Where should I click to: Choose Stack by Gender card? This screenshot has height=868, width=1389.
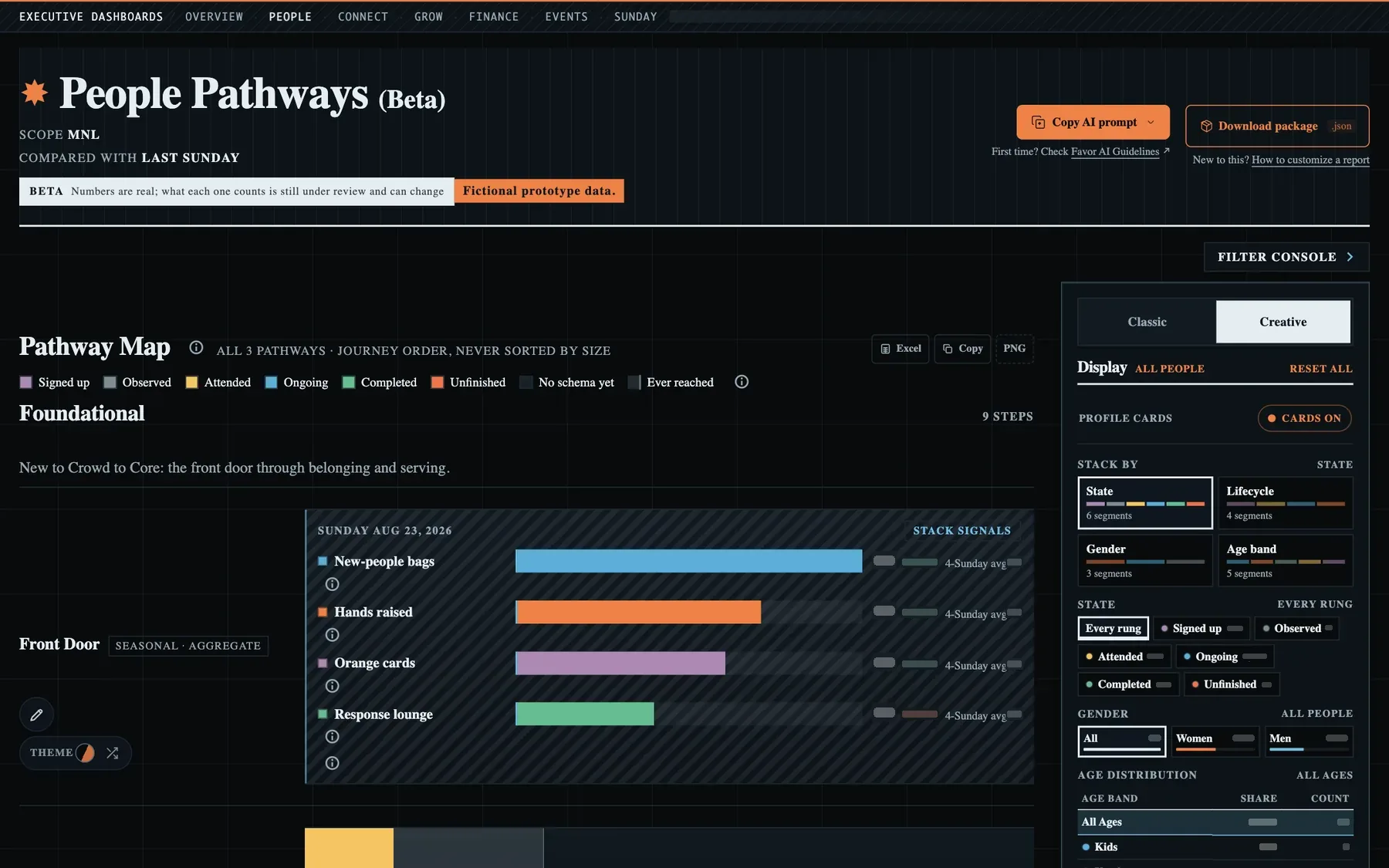tap(1145, 561)
